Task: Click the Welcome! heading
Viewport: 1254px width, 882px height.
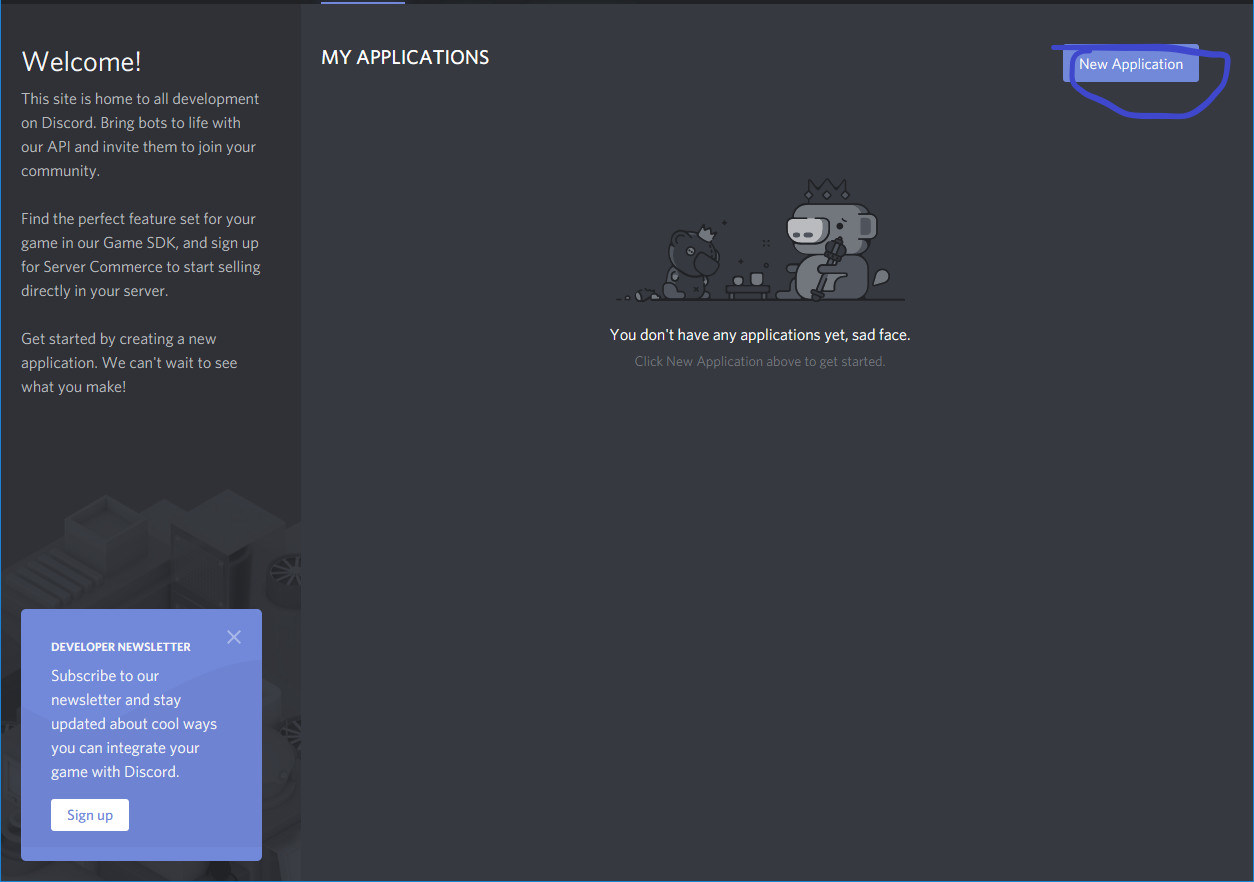Action: click(81, 62)
